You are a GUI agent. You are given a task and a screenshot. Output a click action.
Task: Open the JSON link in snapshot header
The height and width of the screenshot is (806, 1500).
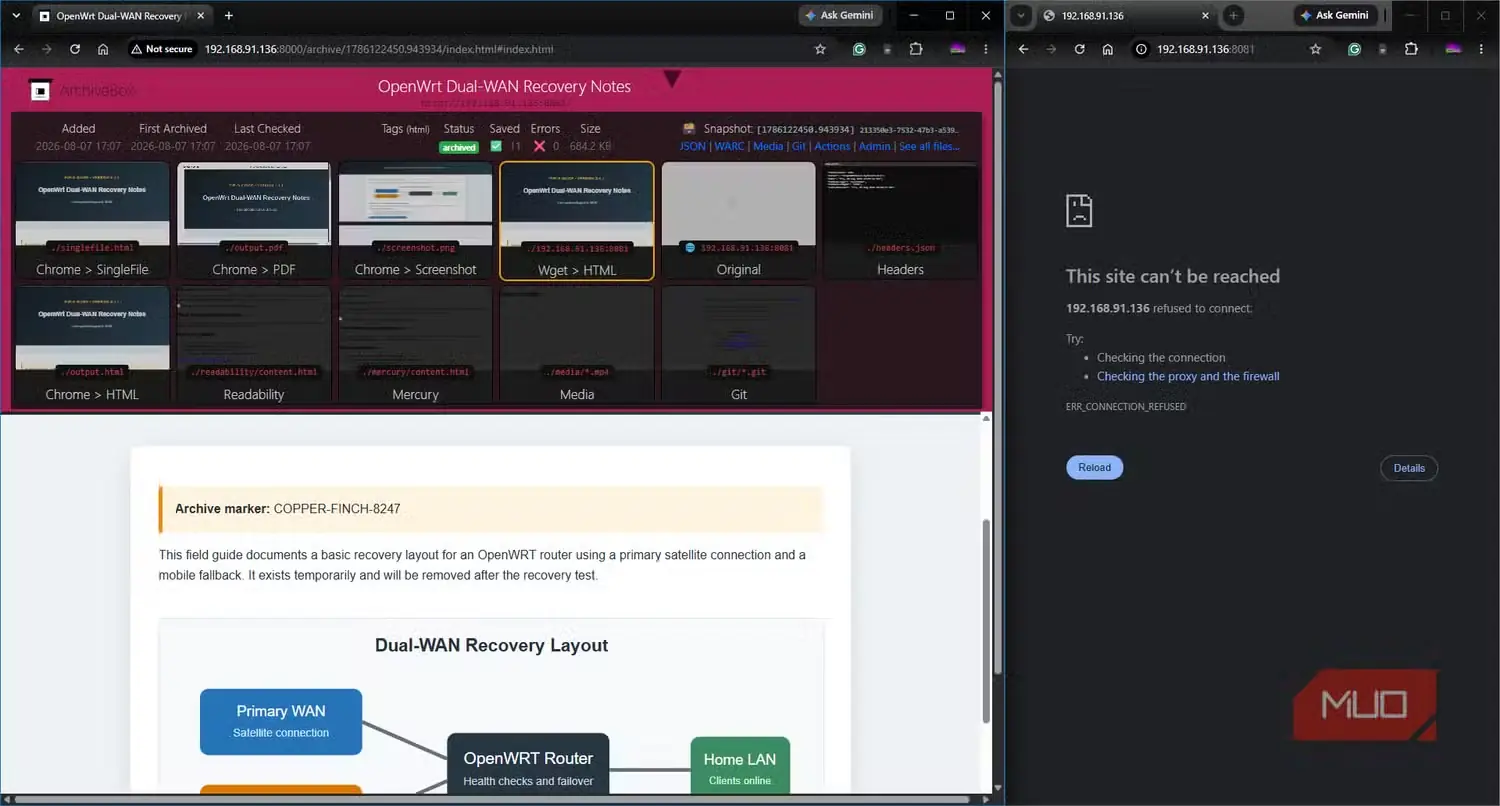tap(692, 146)
